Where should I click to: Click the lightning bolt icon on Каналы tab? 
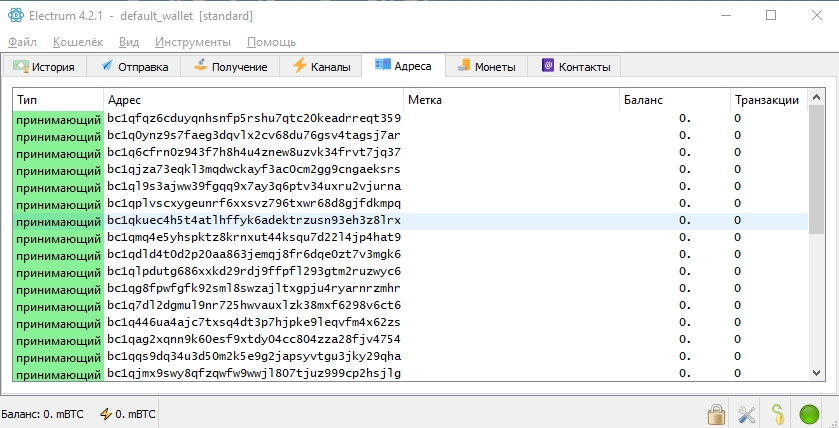point(299,65)
